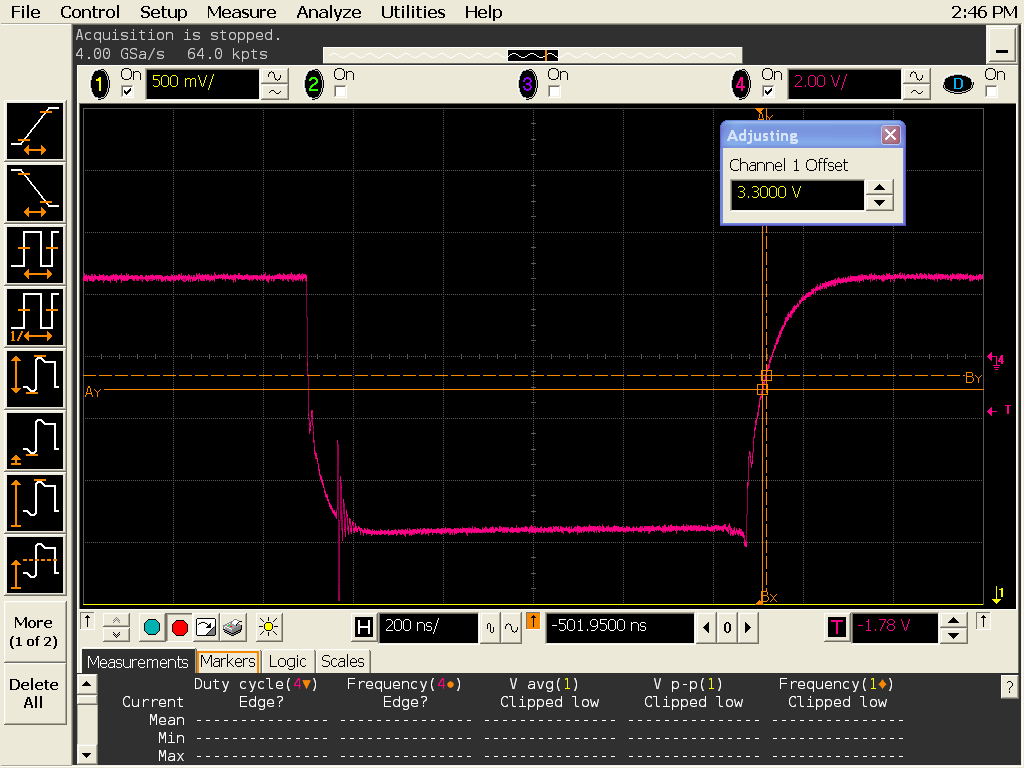Image resolution: width=1024 pixels, height=768 pixels.
Task: Click the channel 4 number button
Action: pyautogui.click(x=741, y=84)
